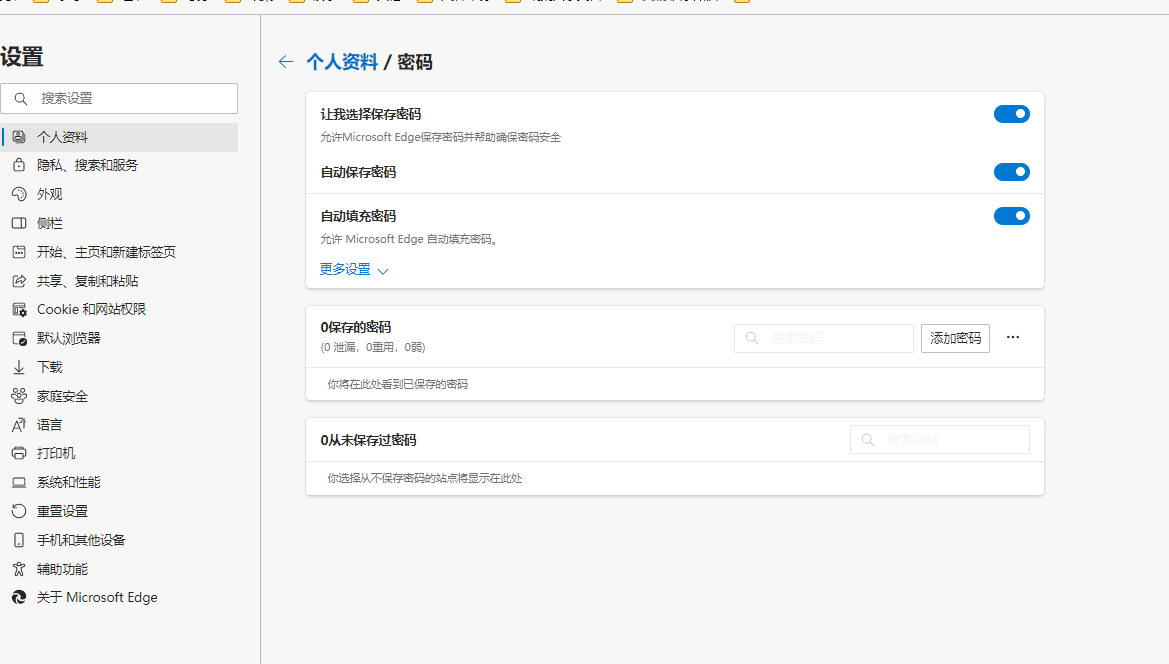
Task: Click the accessibility icon for 辅助功能
Action: (19, 569)
